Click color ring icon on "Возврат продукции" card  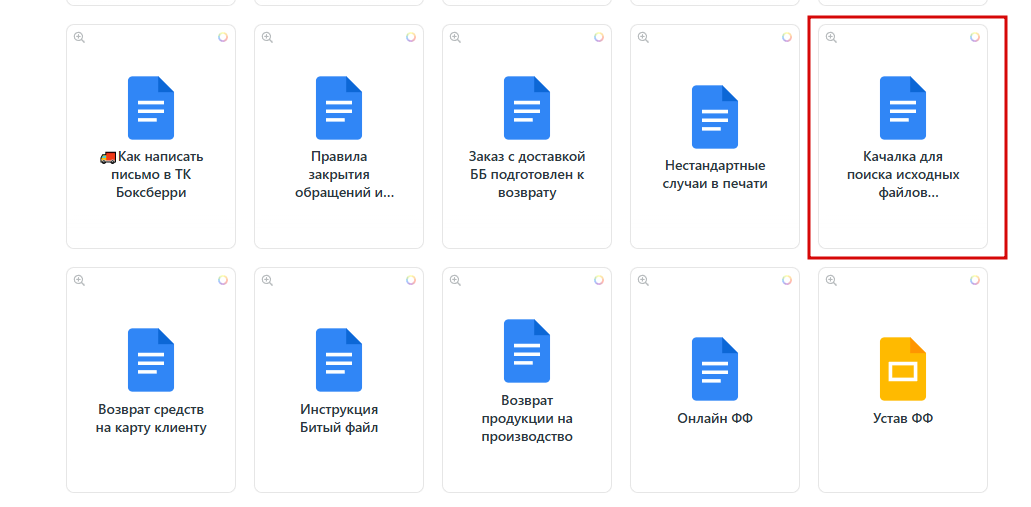pyautogui.click(x=599, y=280)
